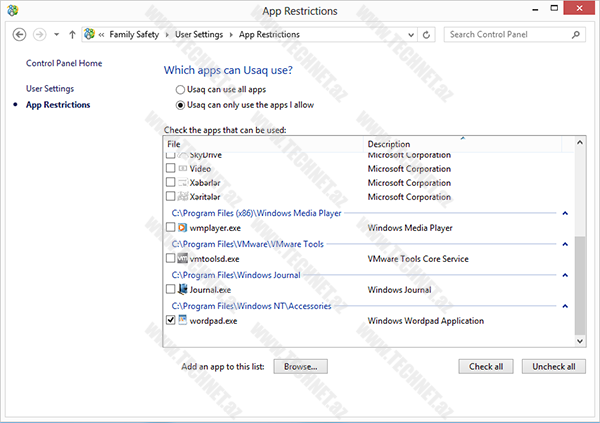Tick the Journal.exe checkbox
The width and height of the screenshot is (600, 423).
[170, 289]
